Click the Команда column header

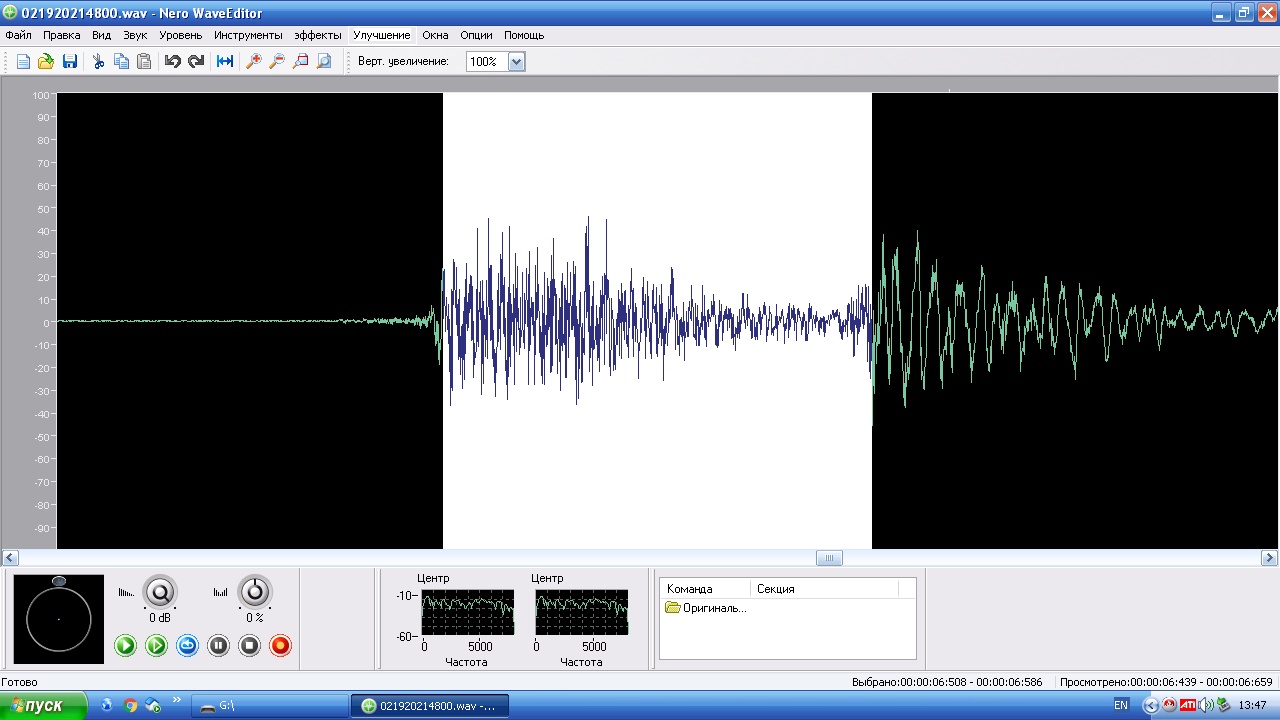coord(705,589)
